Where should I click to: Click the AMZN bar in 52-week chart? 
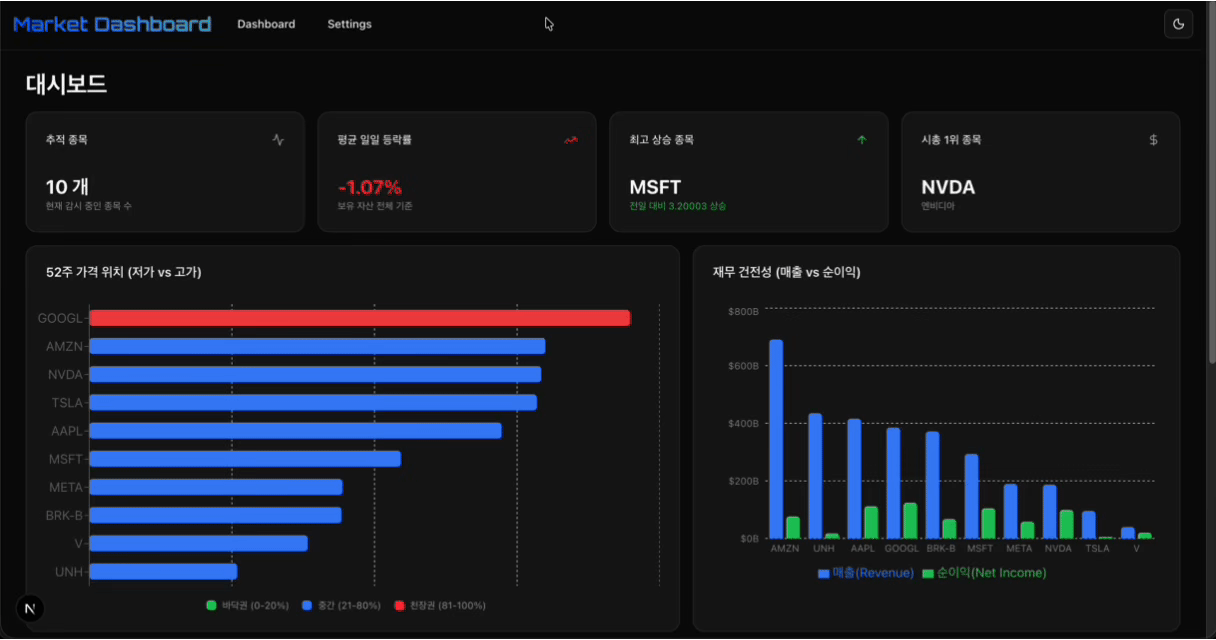317,346
